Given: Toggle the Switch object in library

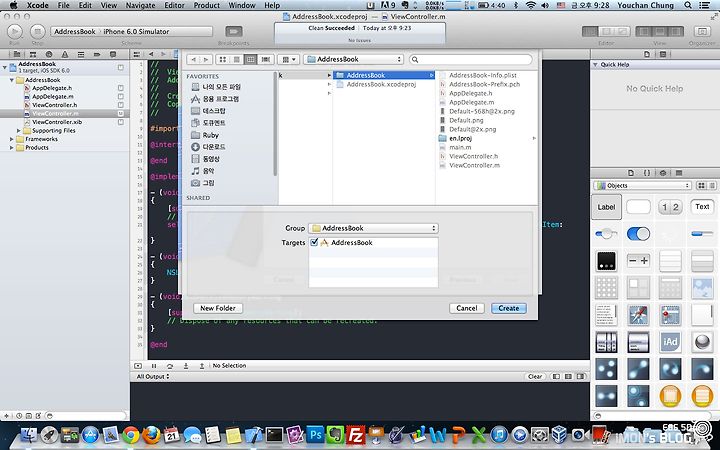Looking at the screenshot, I should click(638, 234).
